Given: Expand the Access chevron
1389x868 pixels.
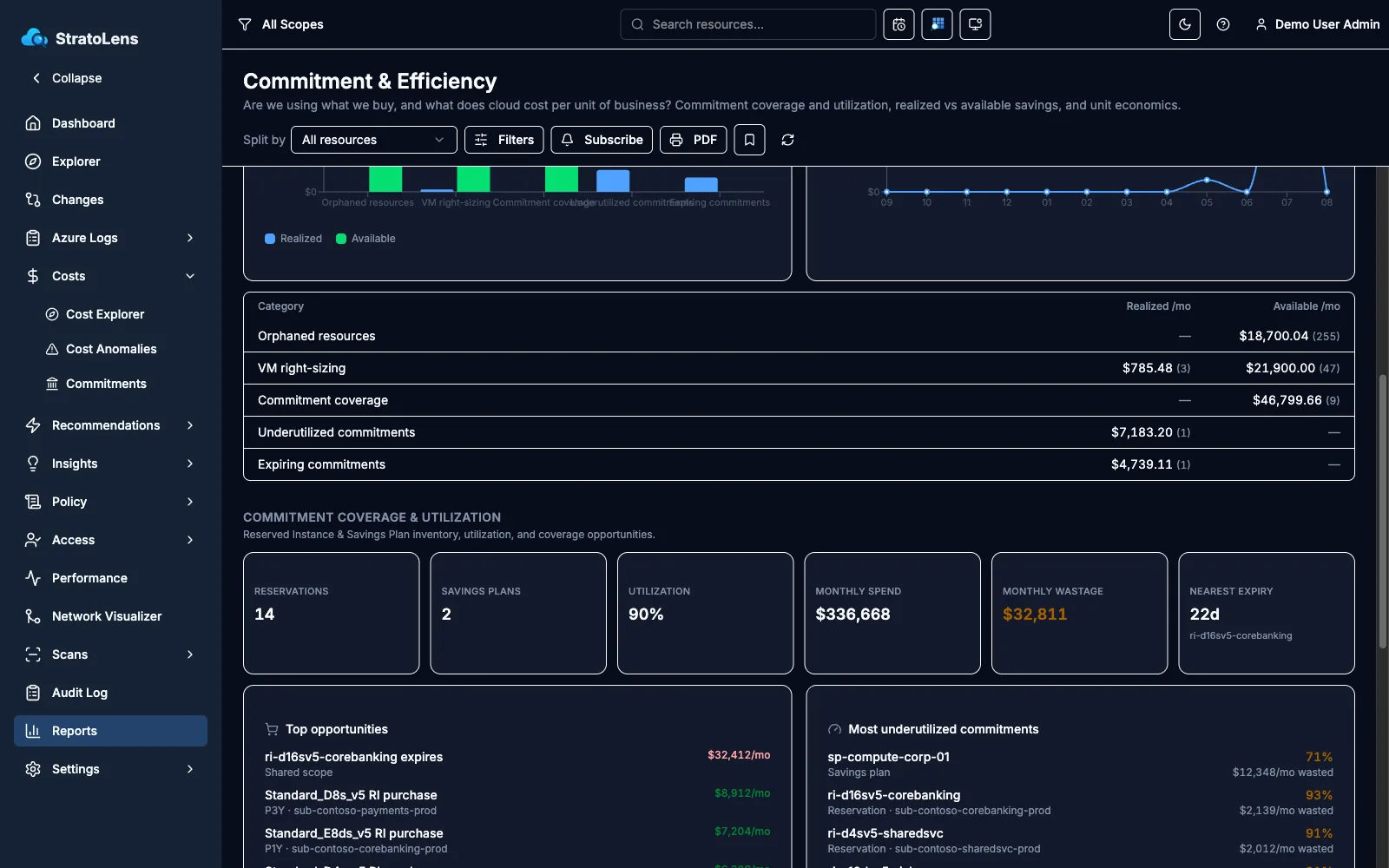Looking at the screenshot, I should (190, 540).
